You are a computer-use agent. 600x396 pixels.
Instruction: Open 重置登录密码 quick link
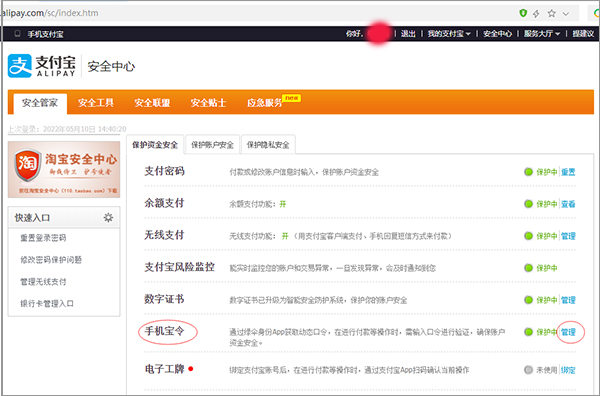click(x=43, y=238)
